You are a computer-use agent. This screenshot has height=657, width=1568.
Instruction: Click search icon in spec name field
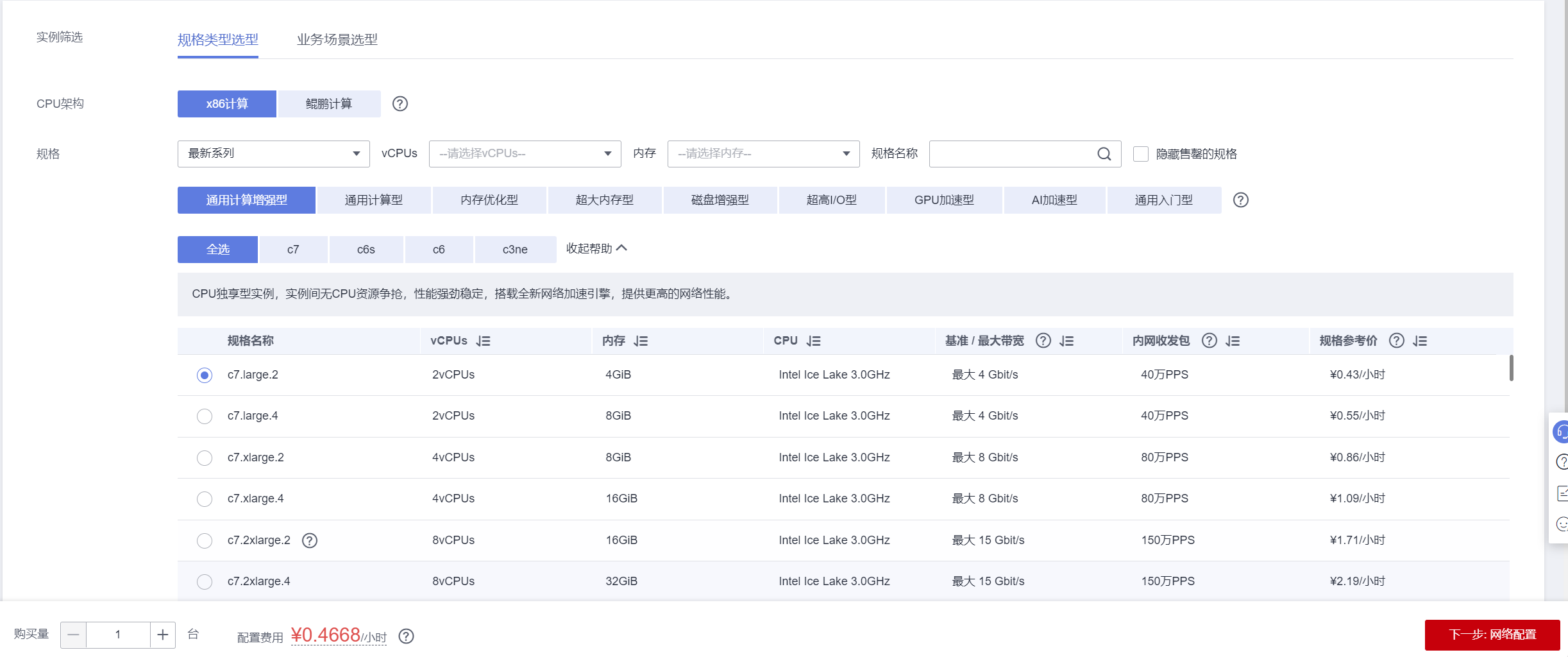click(1104, 154)
